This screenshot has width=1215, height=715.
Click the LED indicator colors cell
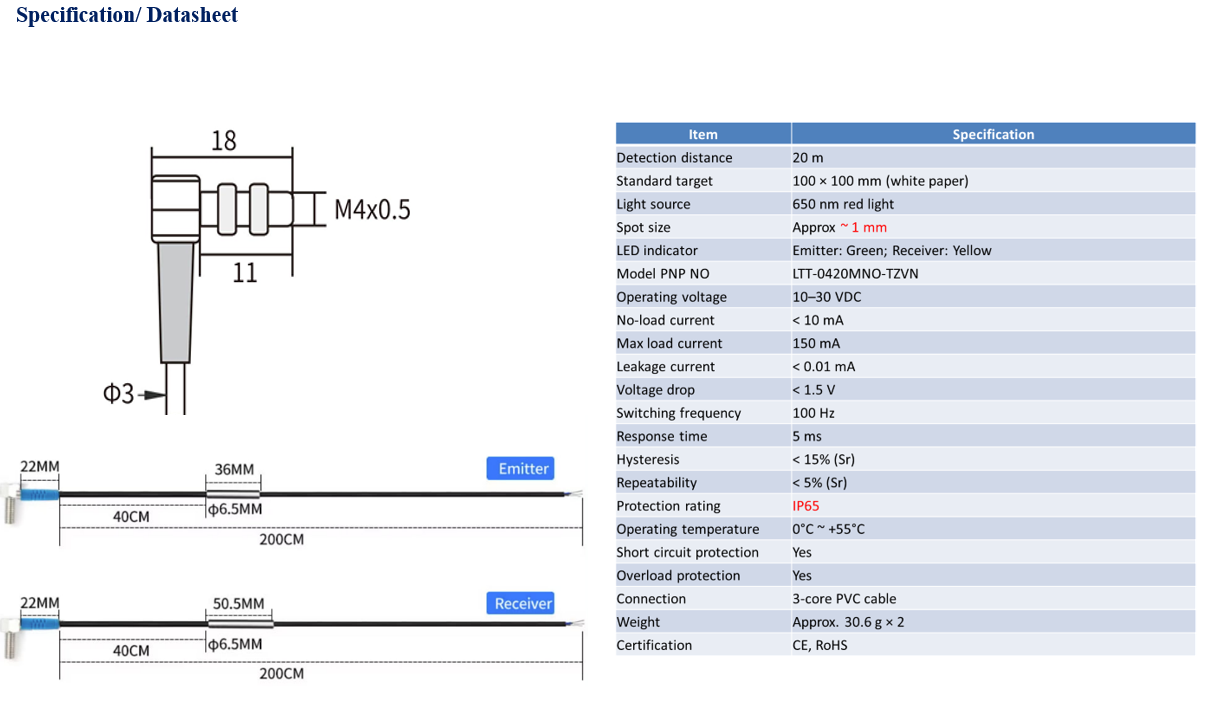[891, 251]
